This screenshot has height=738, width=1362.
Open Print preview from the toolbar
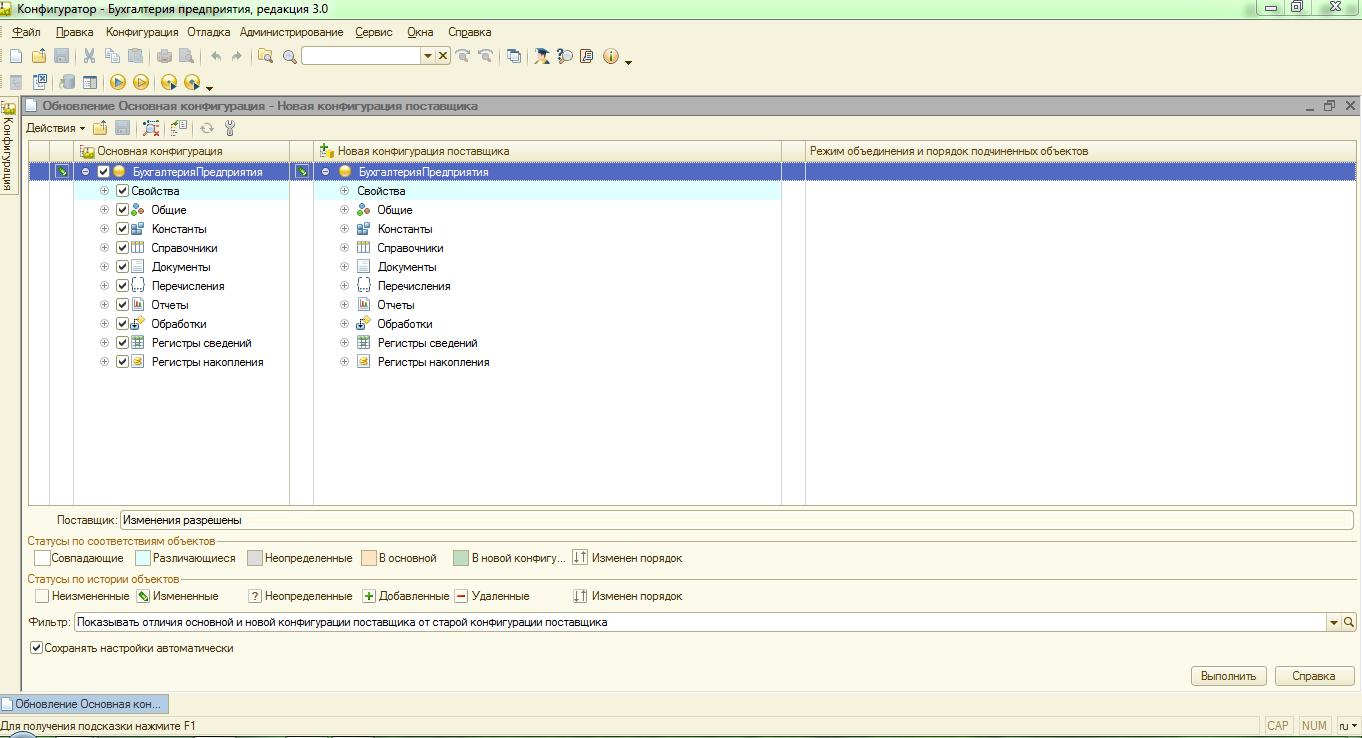185,57
